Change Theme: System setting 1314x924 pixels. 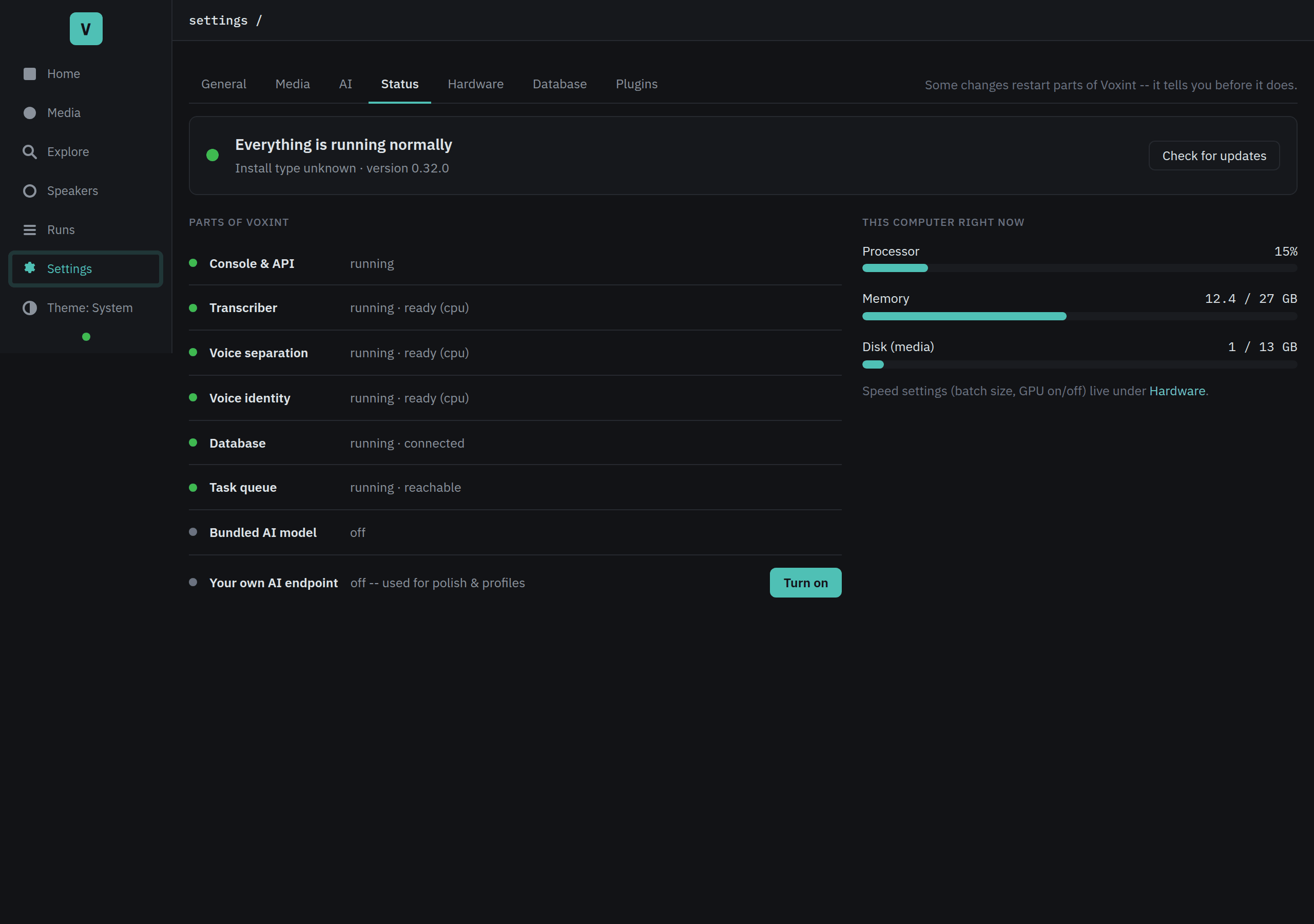pos(86,308)
